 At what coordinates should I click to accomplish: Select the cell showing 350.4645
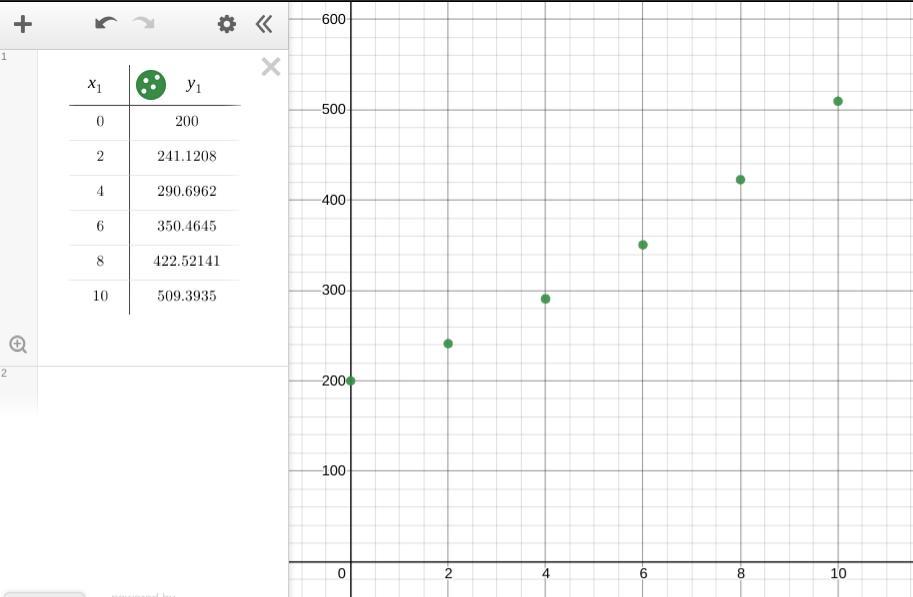click(186, 226)
